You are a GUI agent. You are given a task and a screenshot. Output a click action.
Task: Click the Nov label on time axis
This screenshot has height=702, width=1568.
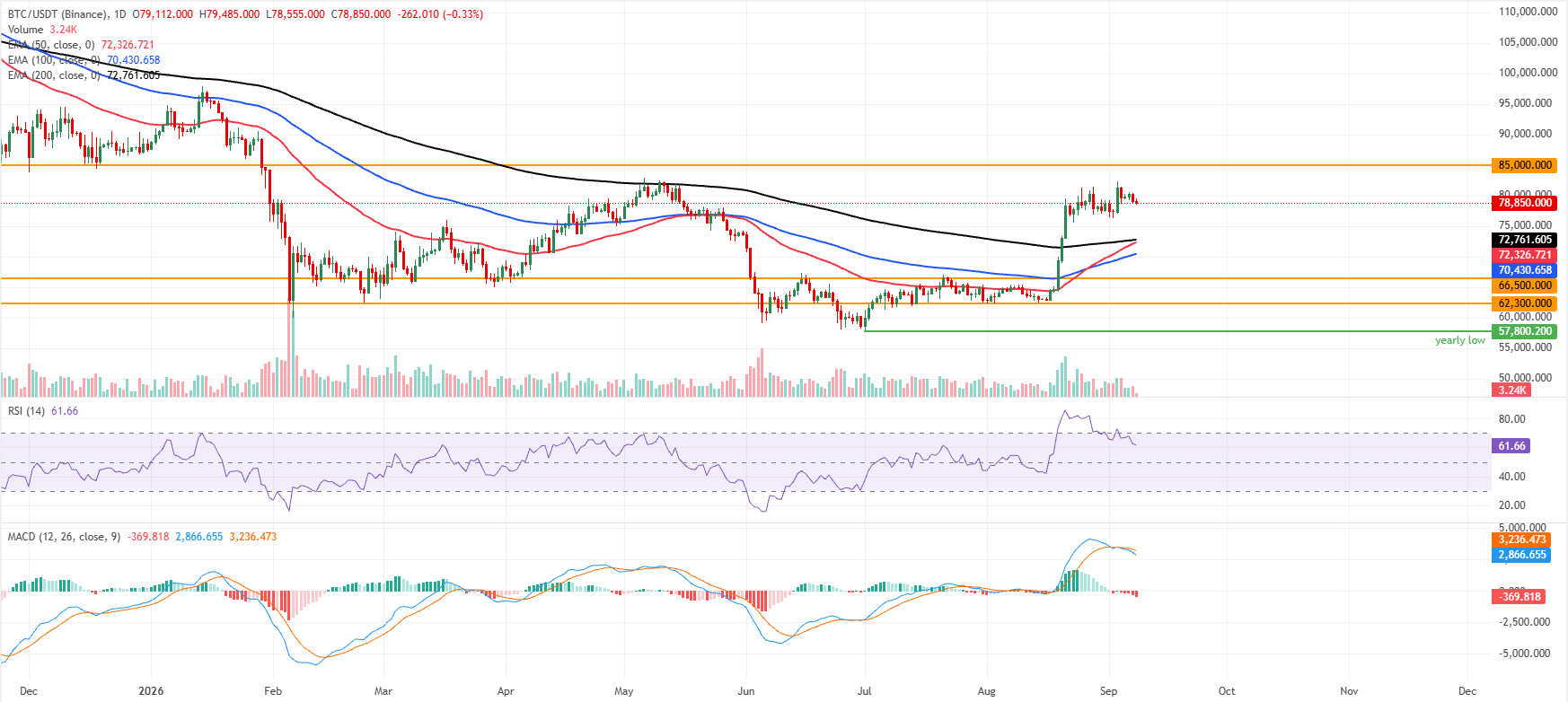click(1349, 691)
